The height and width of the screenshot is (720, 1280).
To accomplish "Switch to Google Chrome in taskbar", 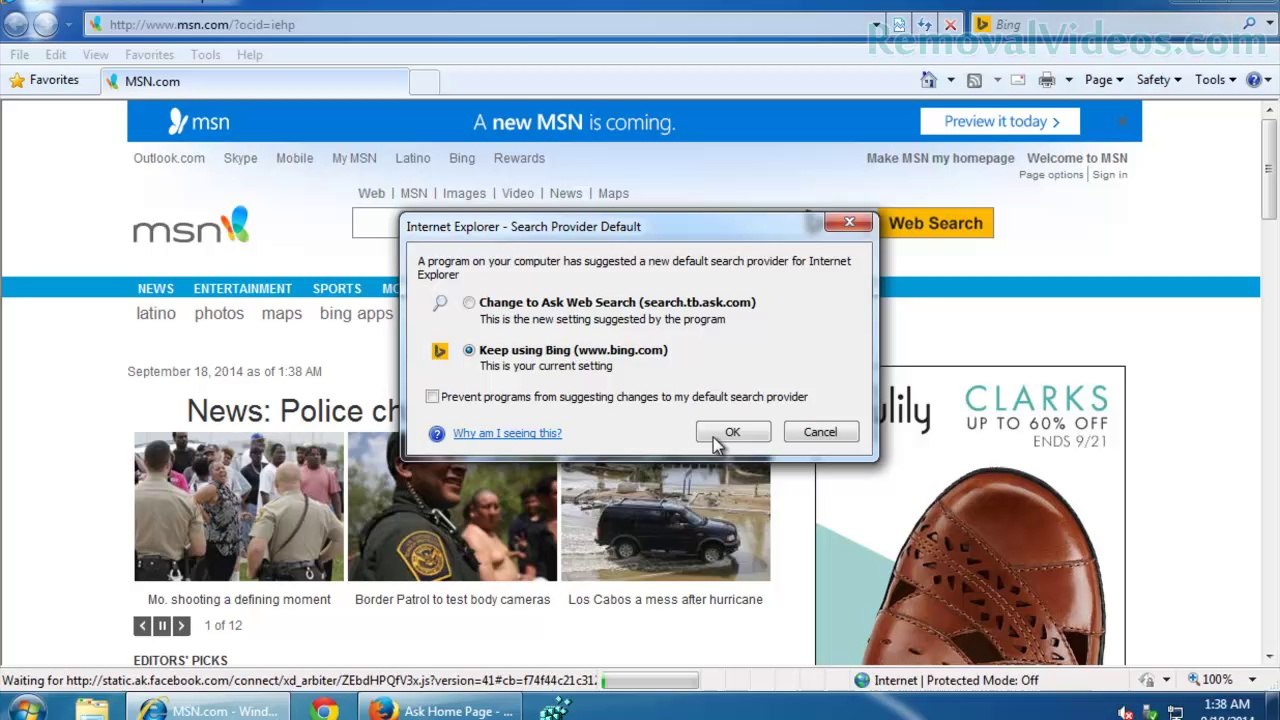I will click(324, 710).
